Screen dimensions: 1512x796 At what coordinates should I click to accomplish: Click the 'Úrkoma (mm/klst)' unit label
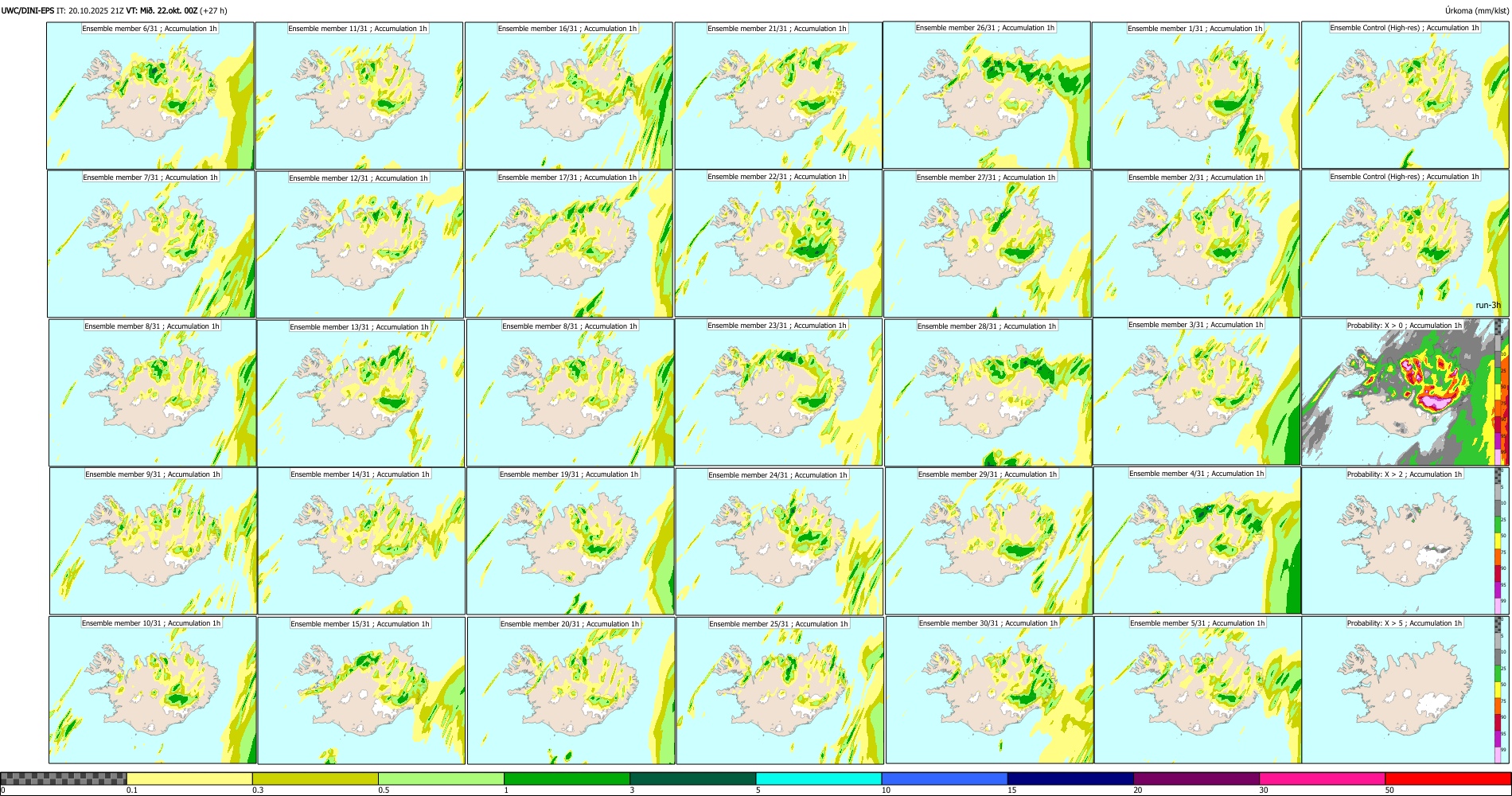[1477, 11]
